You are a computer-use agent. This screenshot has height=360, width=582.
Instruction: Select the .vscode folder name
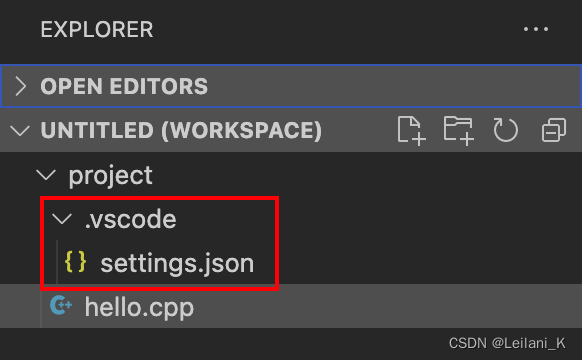(130, 219)
